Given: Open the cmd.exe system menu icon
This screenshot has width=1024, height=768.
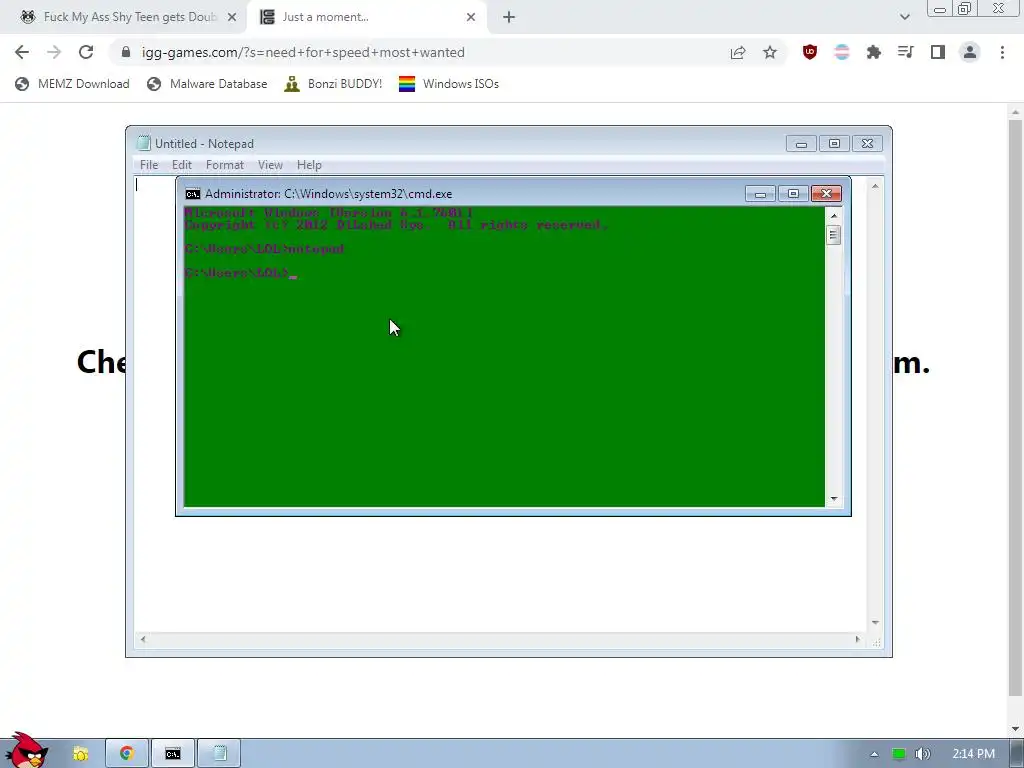Looking at the screenshot, I should pyautogui.click(x=193, y=194).
